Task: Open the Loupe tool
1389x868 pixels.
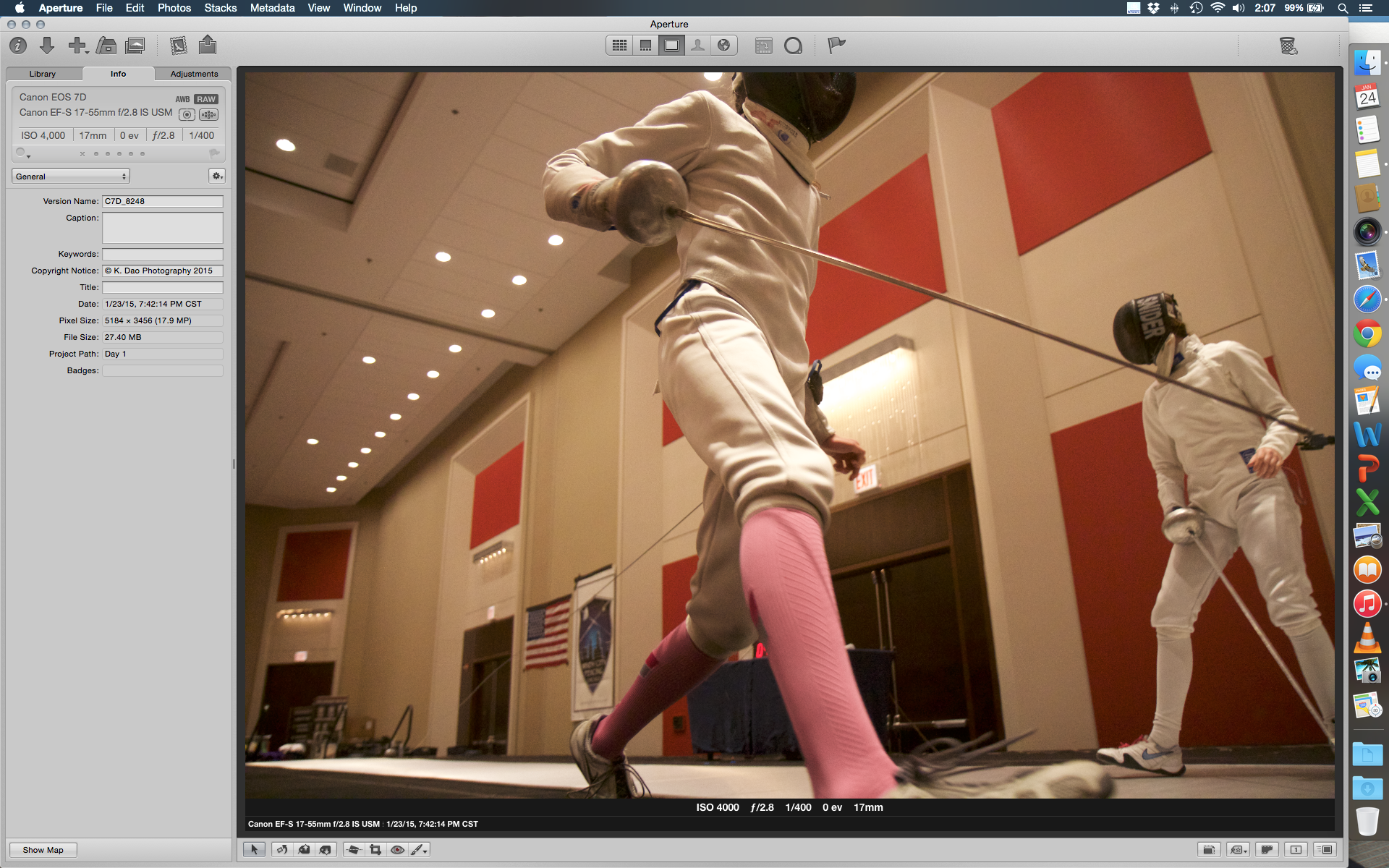Action: pos(793,46)
